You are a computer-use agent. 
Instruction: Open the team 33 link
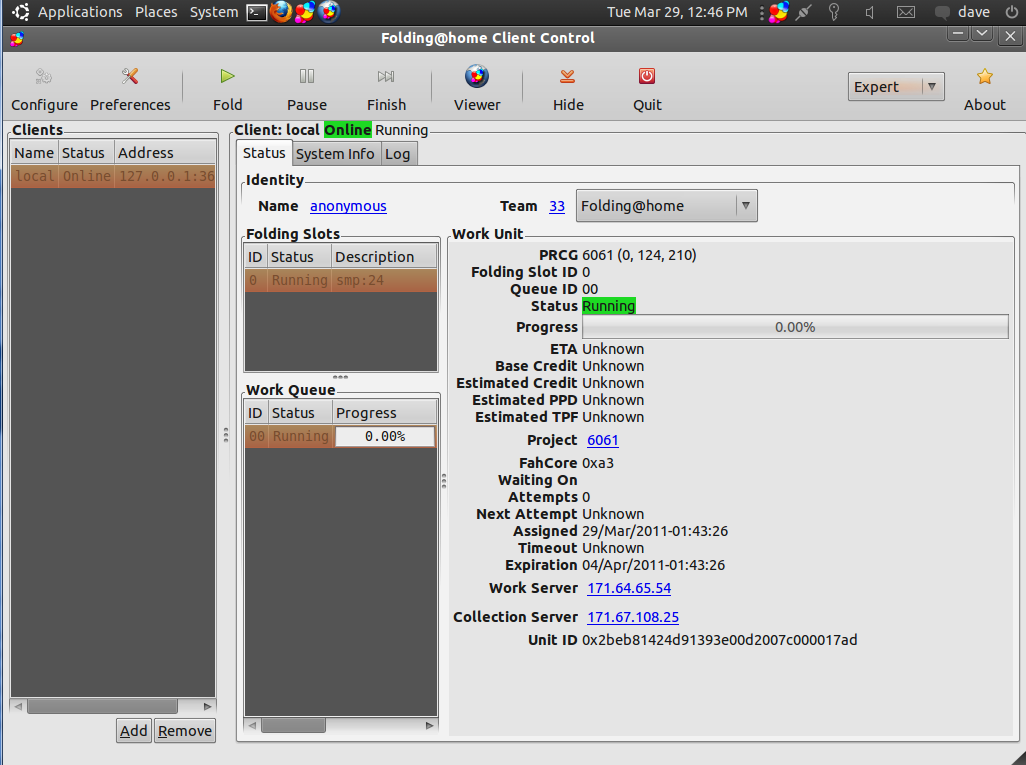click(x=557, y=206)
